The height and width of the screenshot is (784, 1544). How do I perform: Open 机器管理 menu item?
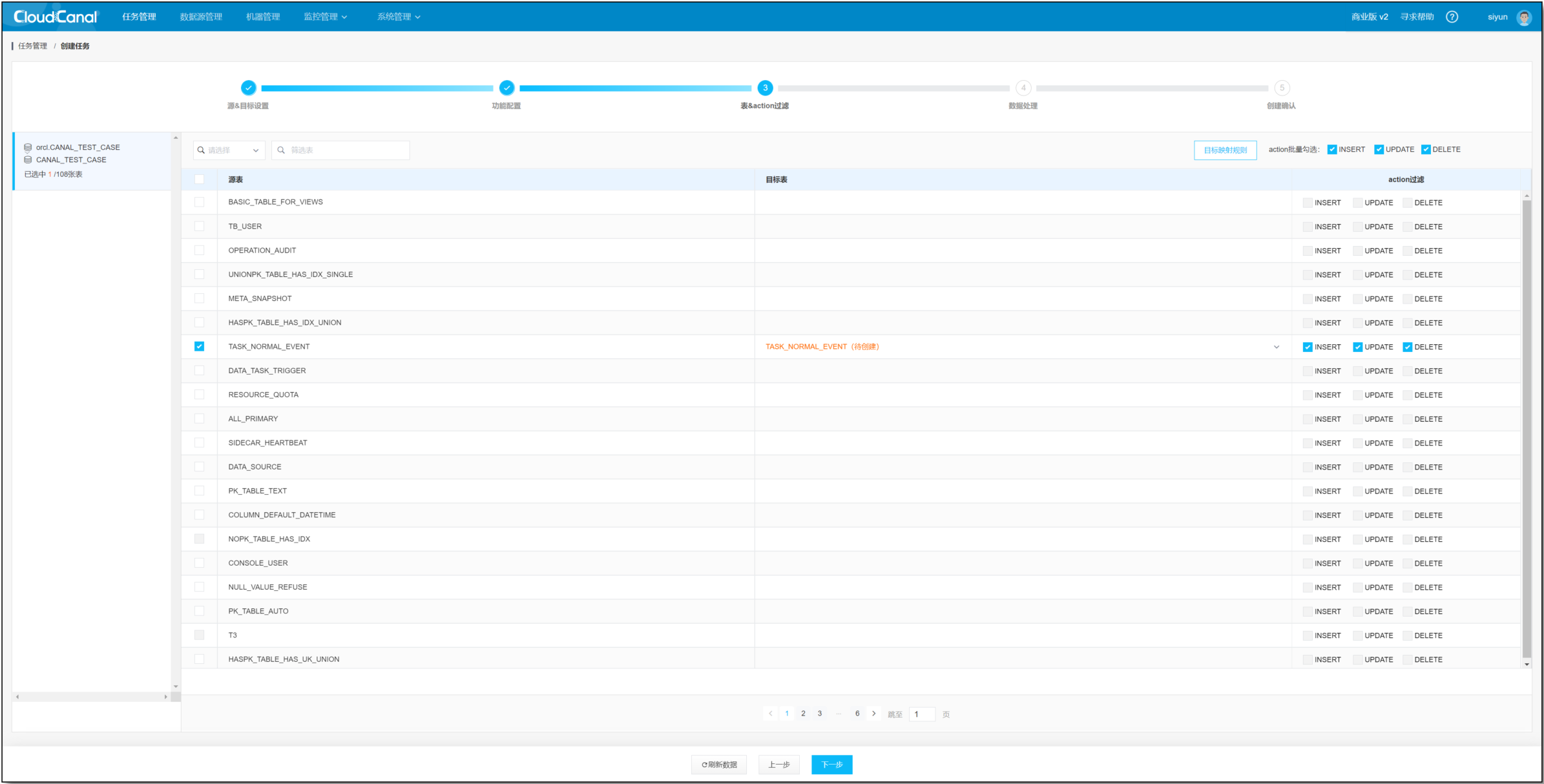263,17
